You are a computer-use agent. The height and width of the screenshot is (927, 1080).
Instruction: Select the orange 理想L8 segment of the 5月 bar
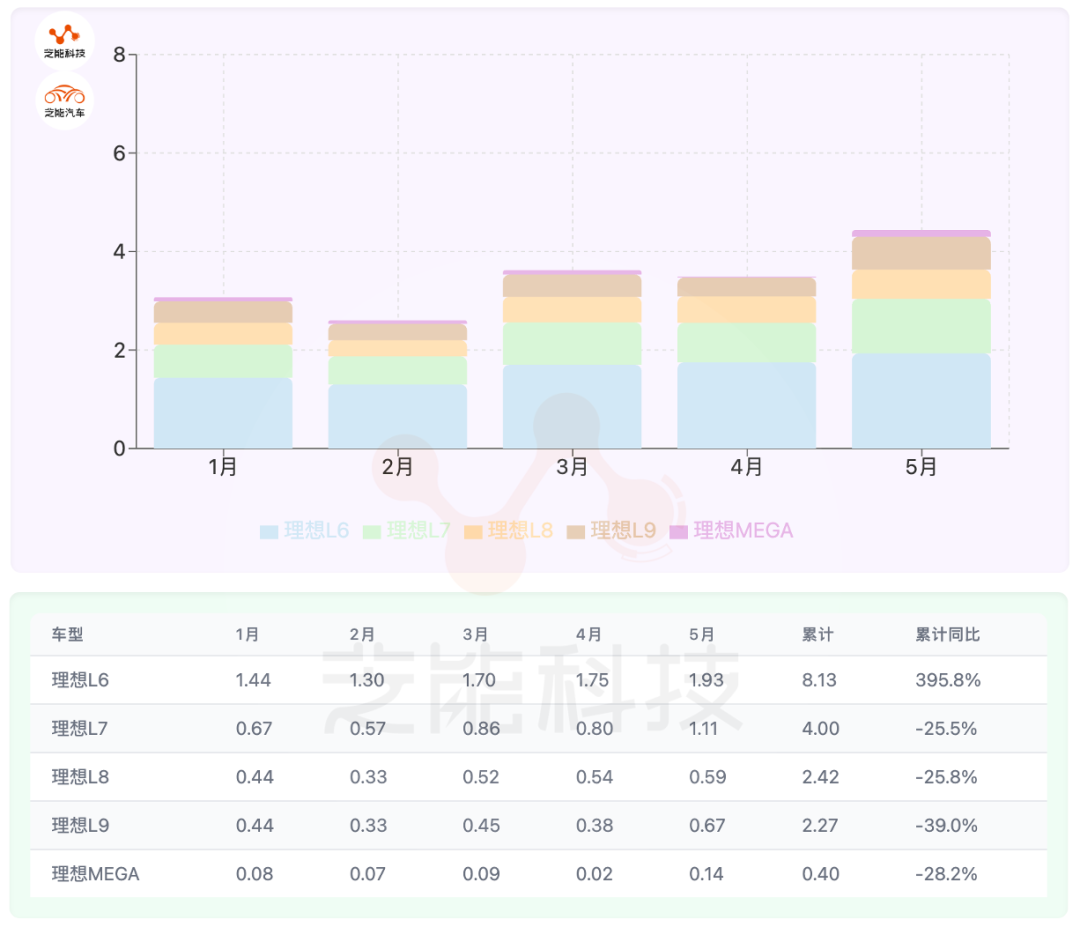[922, 284]
